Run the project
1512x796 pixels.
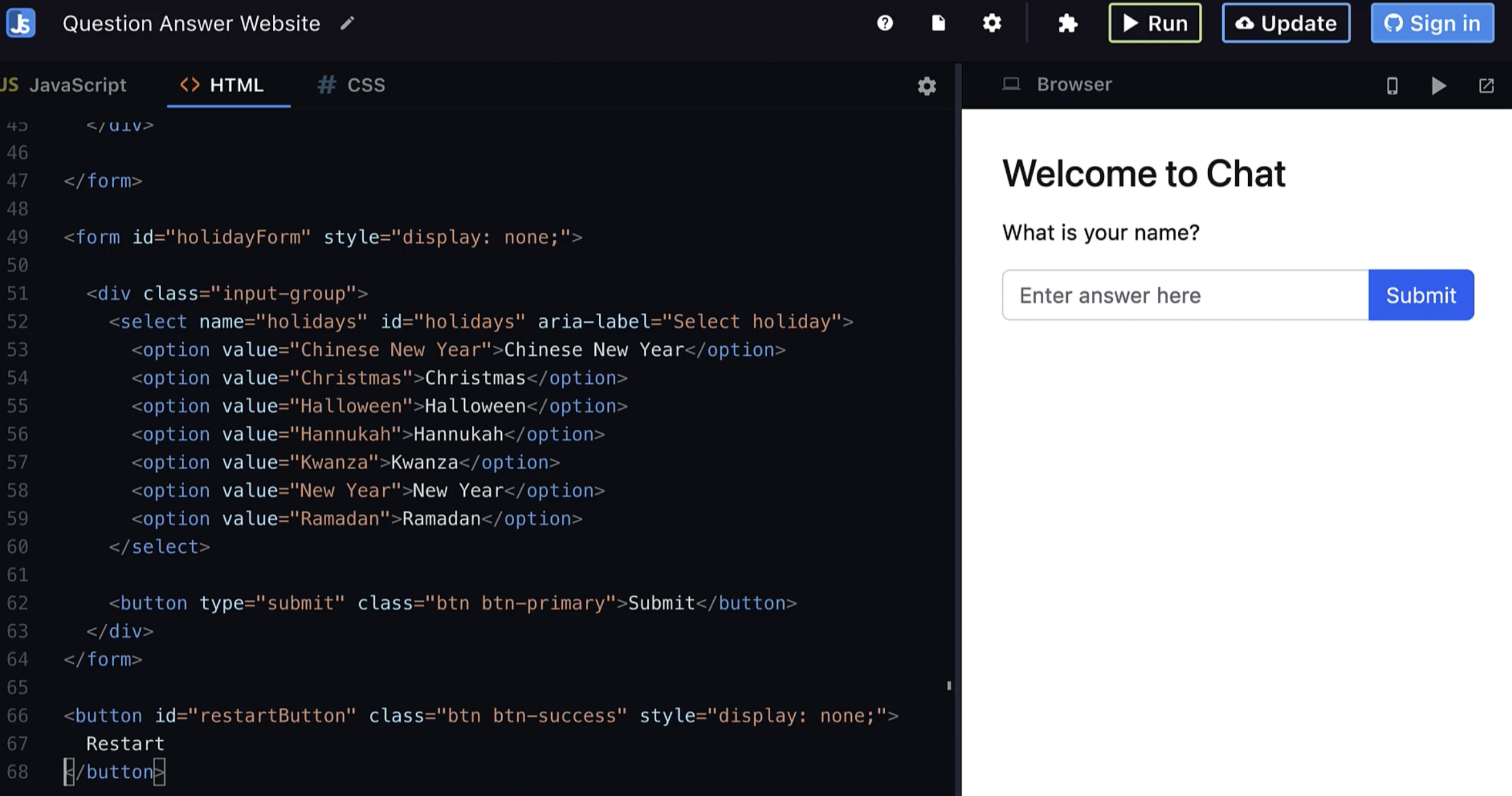click(1155, 23)
